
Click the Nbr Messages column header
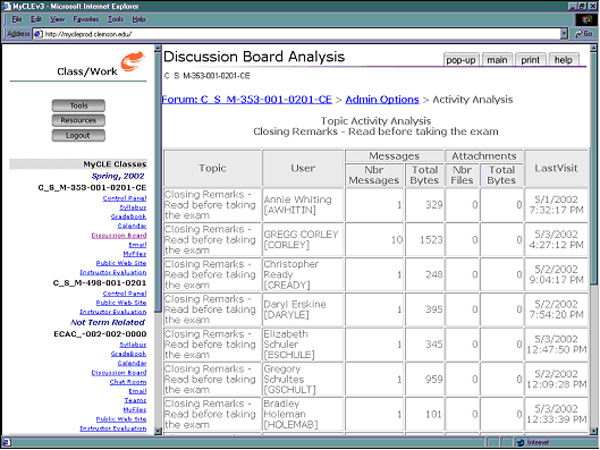(x=374, y=175)
